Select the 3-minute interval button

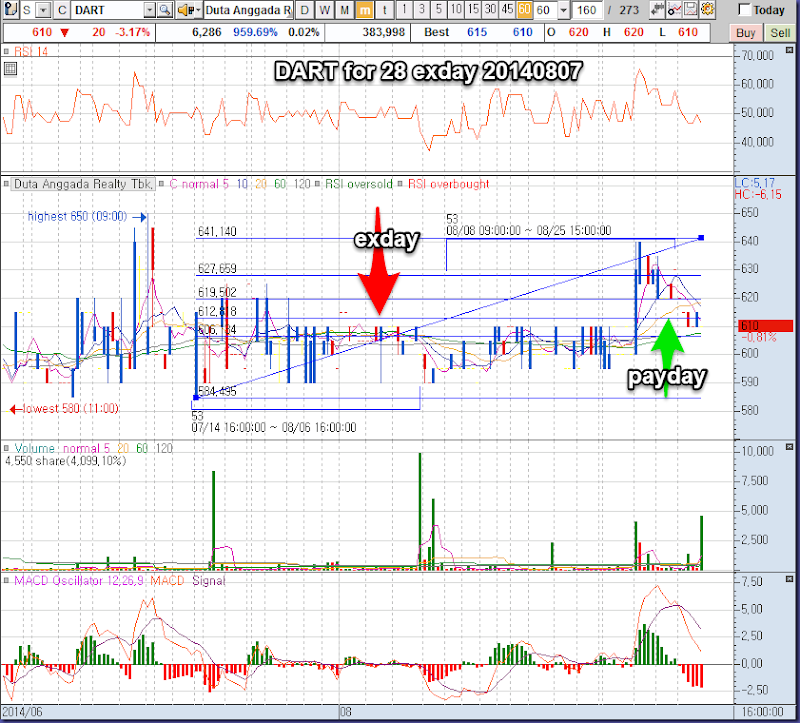pos(421,9)
